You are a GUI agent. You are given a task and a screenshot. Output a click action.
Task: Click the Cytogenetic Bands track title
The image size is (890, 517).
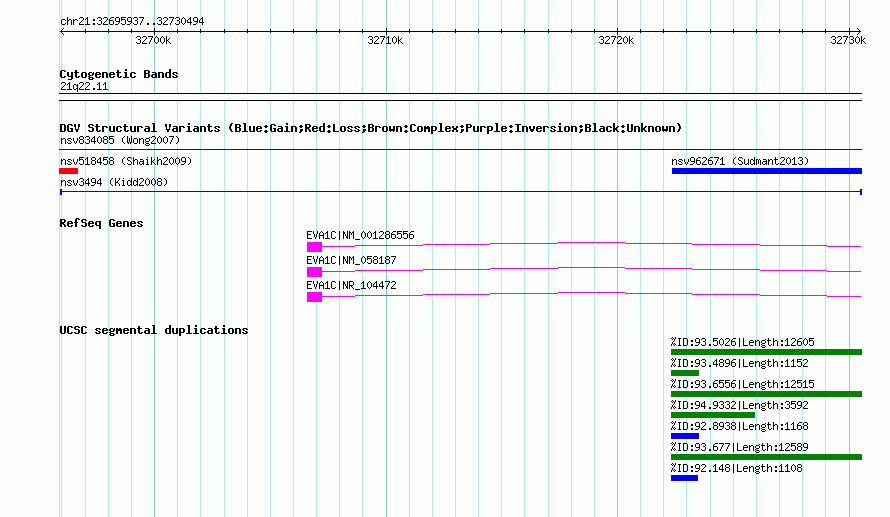pos(119,74)
